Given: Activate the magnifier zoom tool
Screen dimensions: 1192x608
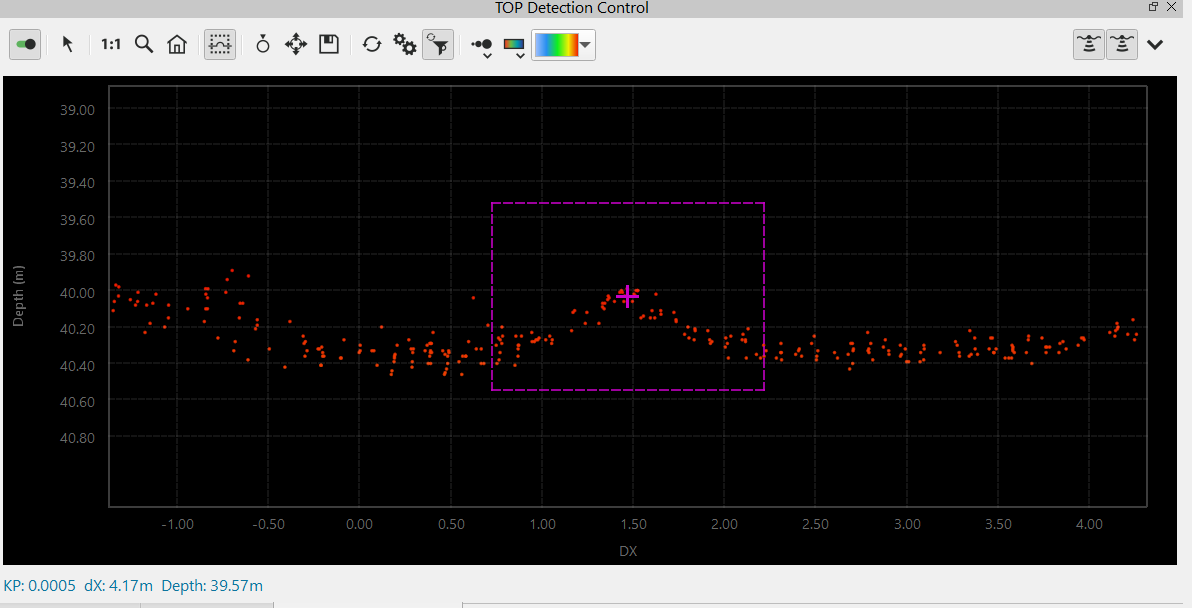Looking at the screenshot, I should [x=144, y=45].
